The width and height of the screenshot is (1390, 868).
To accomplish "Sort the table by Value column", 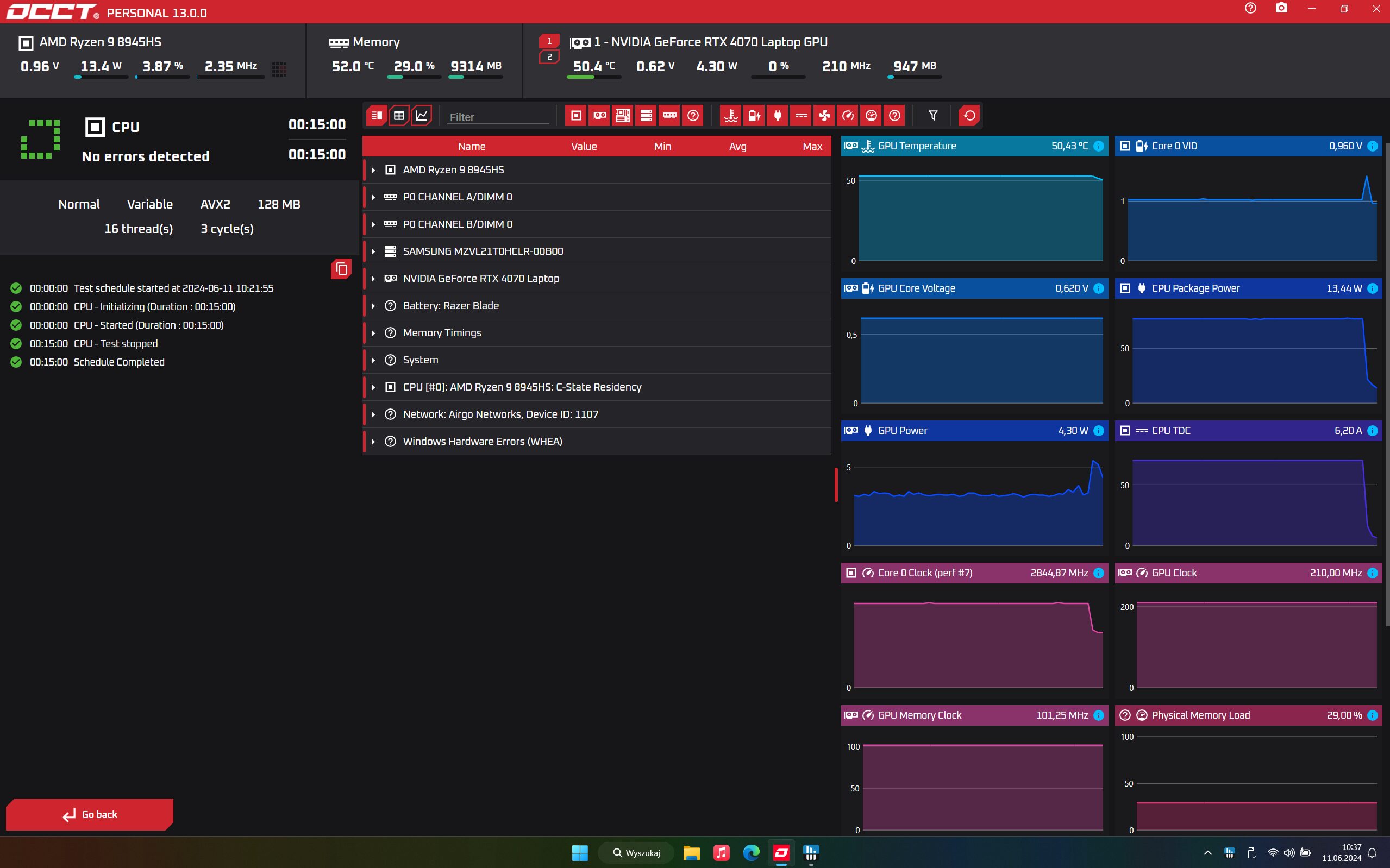I will point(584,147).
